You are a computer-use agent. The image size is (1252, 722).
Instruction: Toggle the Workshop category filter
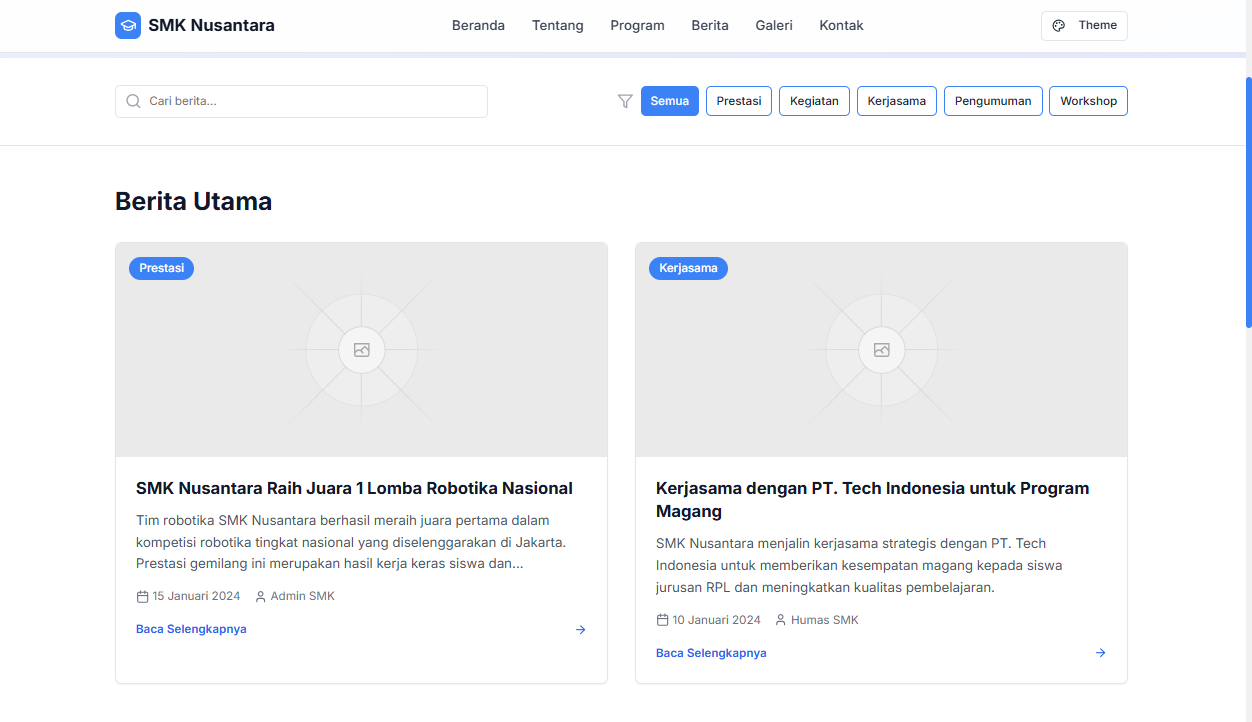(1088, 101)
